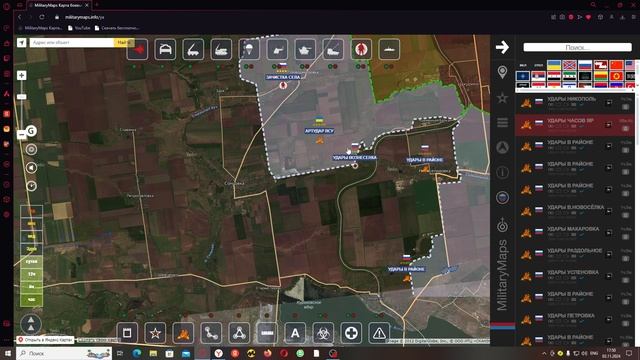Open the list menu panel in sidebar
Viewport: 640px width, 360px height.
coord(502,122)
